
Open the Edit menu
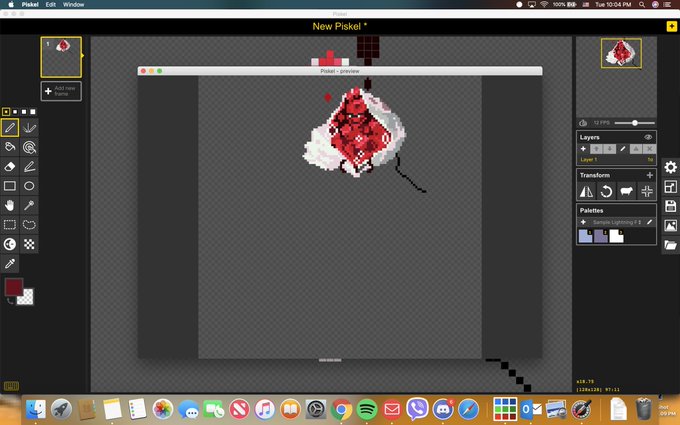point(51,4)
